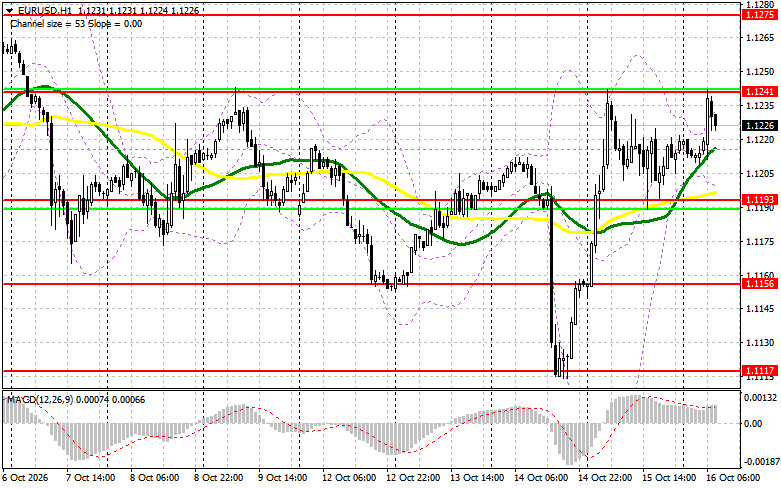Click the '12 Oct 22:00' time axis label
Image resolution: width=781 pixels, height=489 pixels.
click(x=411, y=478)
